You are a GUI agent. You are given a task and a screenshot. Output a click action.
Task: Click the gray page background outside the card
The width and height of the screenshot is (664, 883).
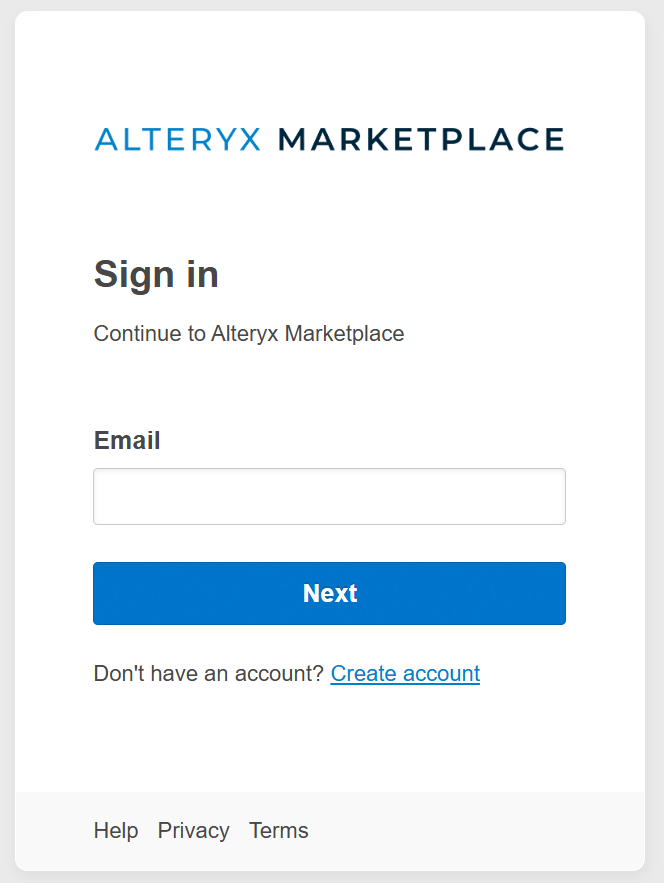coord(654,440)
